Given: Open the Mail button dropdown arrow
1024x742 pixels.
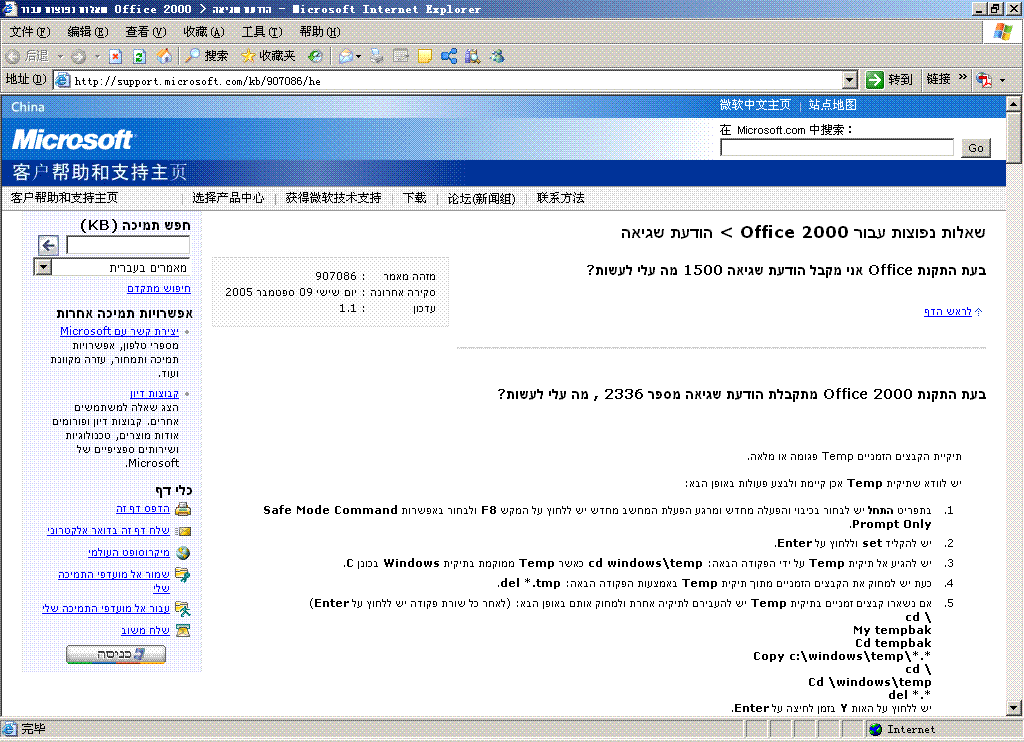Looking at the screenshot, I should 359,57.
